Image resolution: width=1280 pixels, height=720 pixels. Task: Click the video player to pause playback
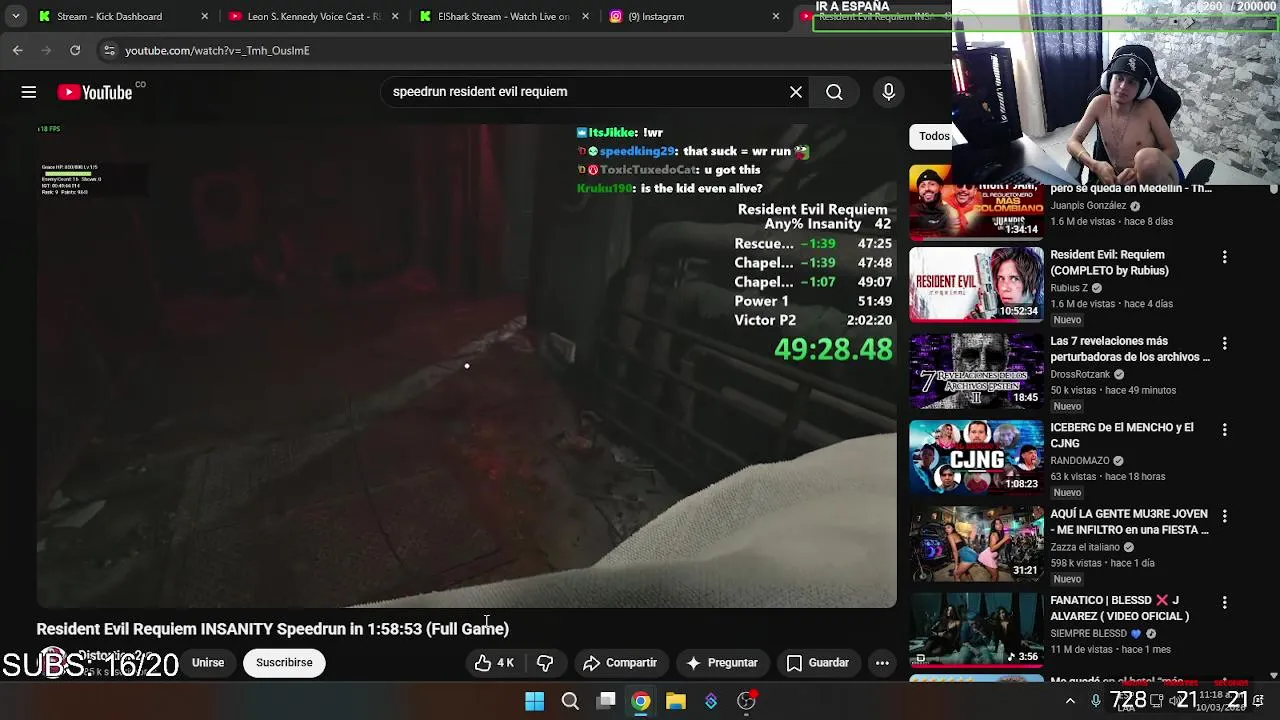[466, 366]
